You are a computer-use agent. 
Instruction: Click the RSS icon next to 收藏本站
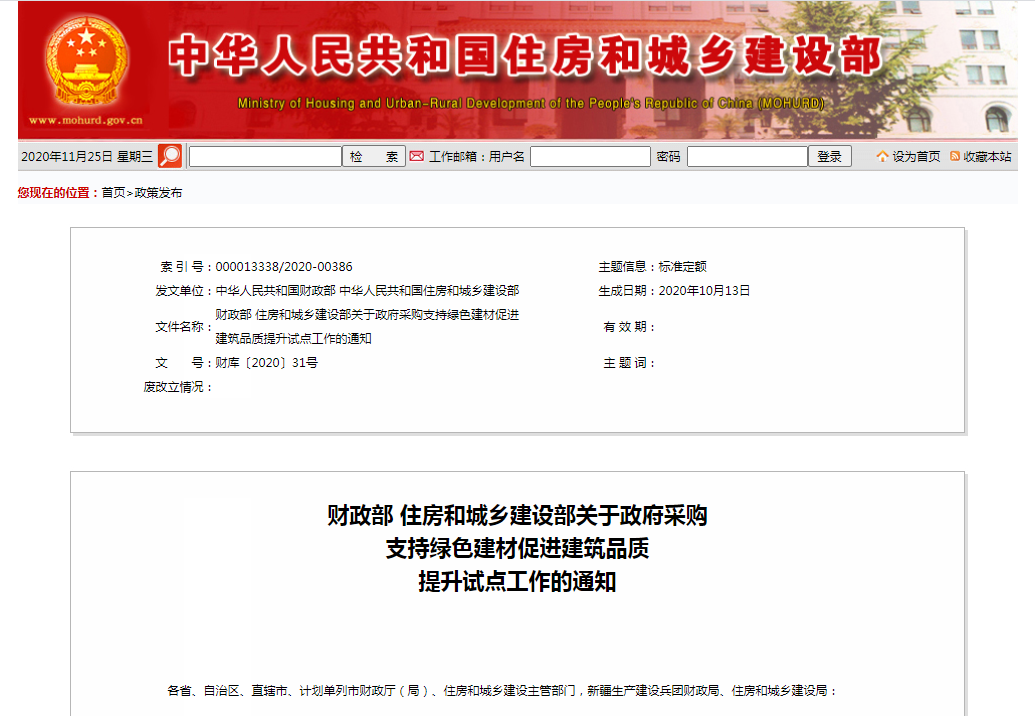tap(955, 157)
